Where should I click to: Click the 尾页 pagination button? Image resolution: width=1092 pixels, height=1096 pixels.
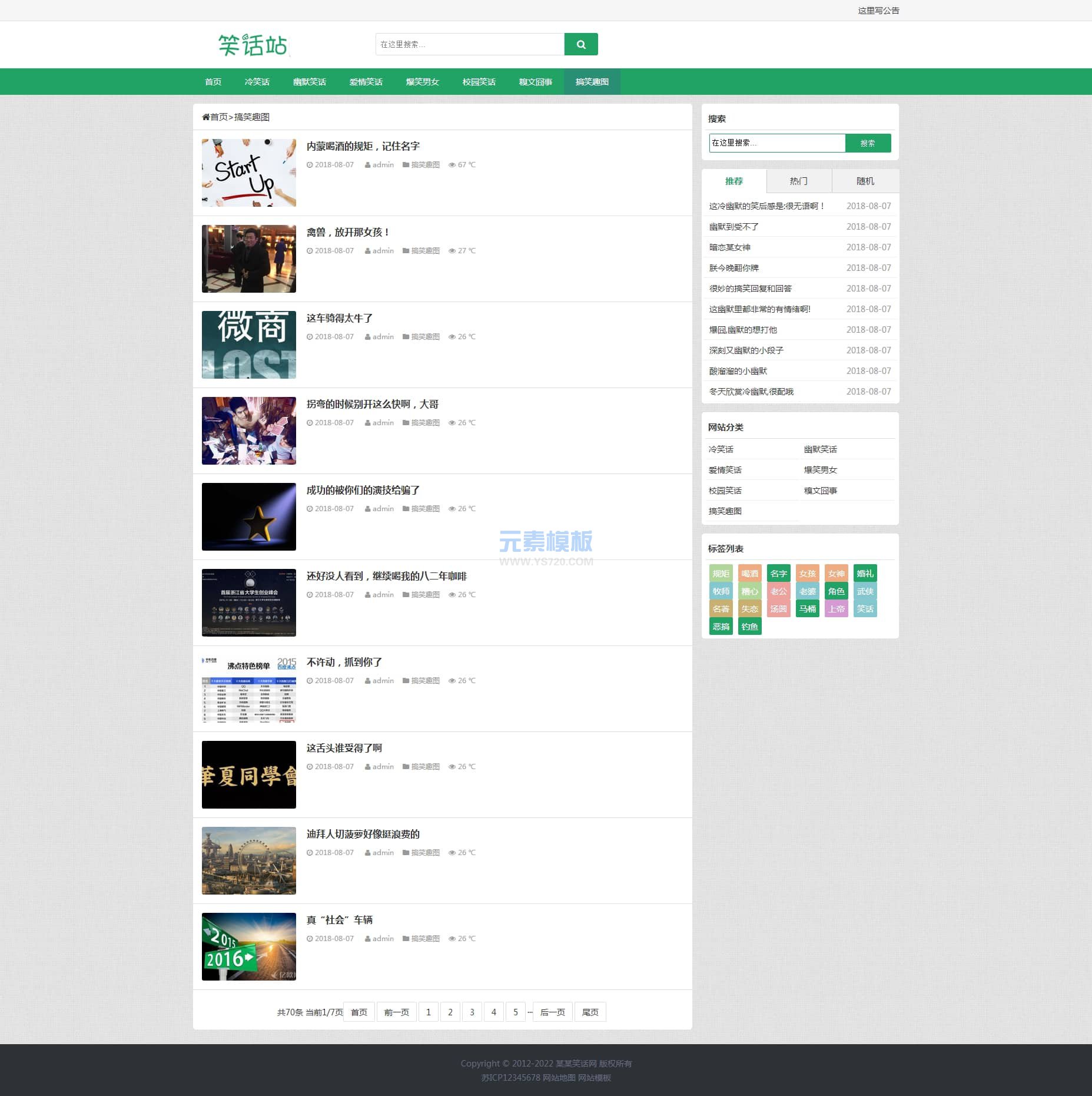pos(590,1012)
